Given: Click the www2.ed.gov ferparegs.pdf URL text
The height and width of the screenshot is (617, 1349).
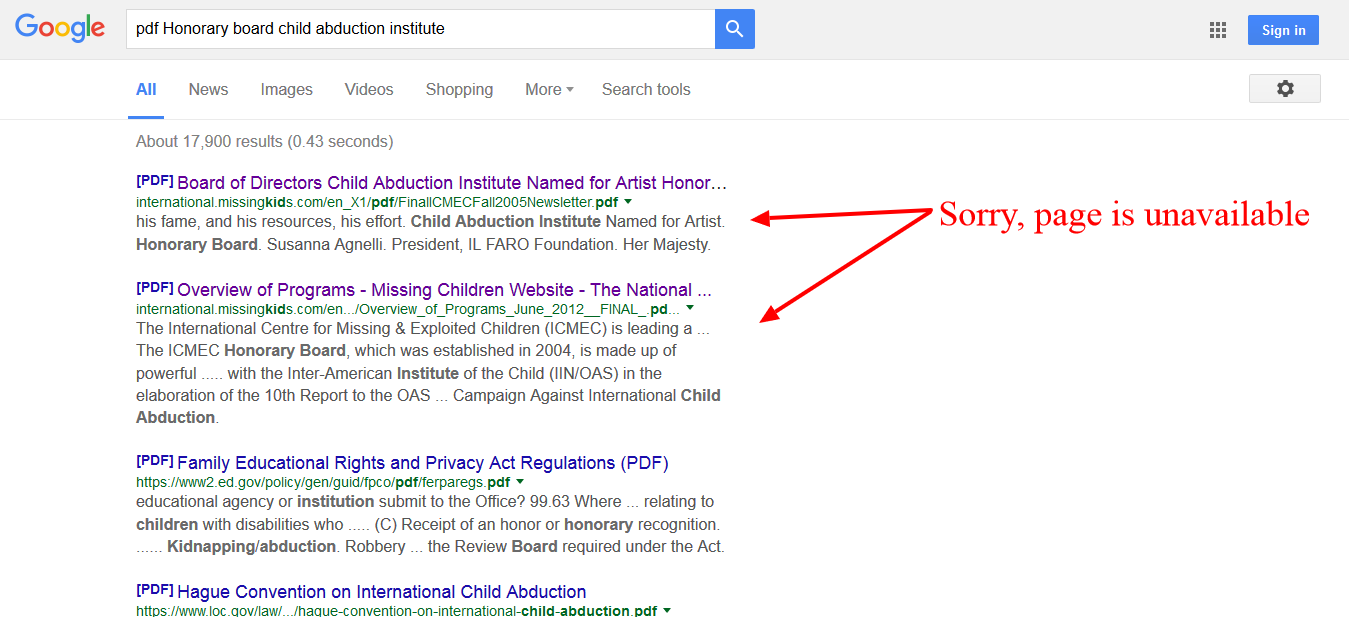Looking at the screenshot, I should [323, 482].
